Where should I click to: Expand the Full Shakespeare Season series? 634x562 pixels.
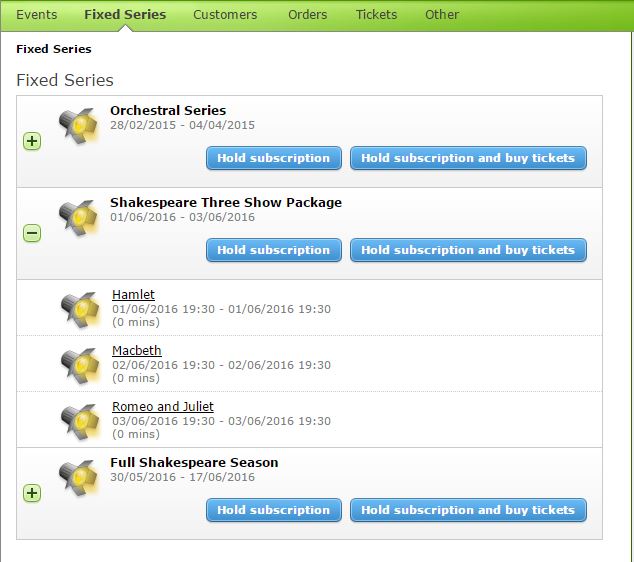pos(32,493)
